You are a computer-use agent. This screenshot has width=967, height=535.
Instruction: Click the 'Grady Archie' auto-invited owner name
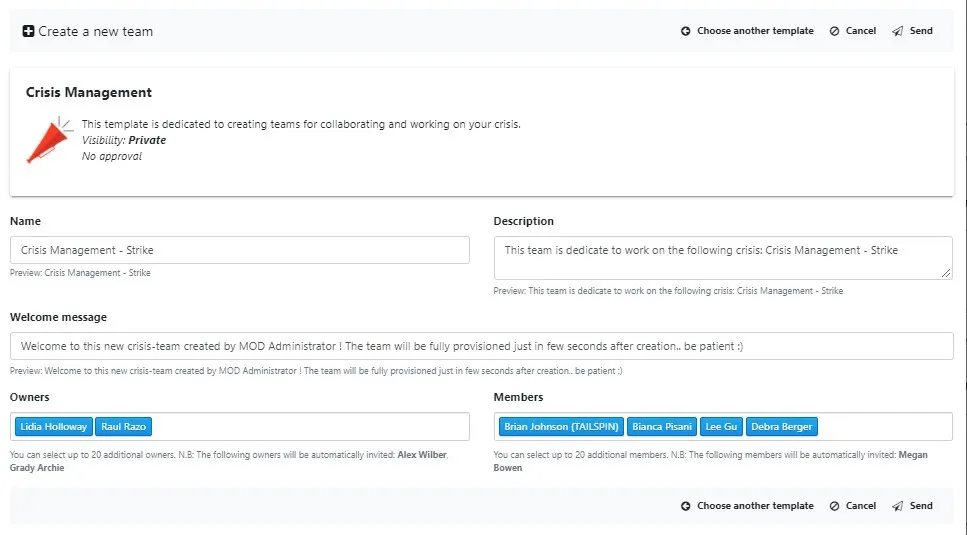coord(37,468)
